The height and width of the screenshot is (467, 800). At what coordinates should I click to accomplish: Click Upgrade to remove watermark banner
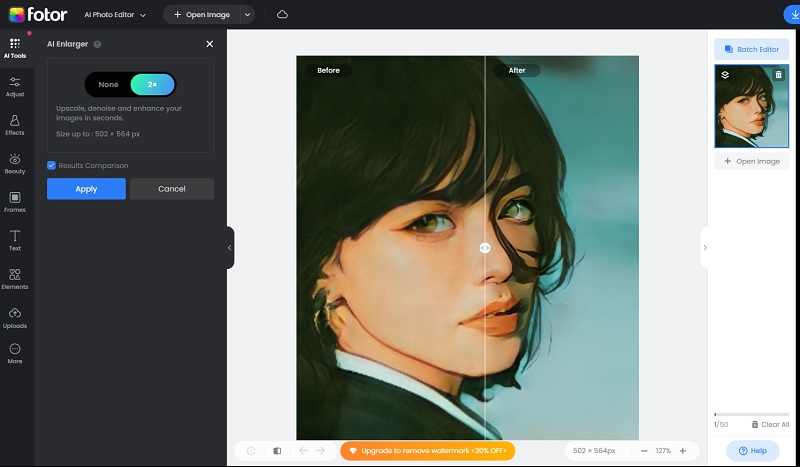[428, 451]
